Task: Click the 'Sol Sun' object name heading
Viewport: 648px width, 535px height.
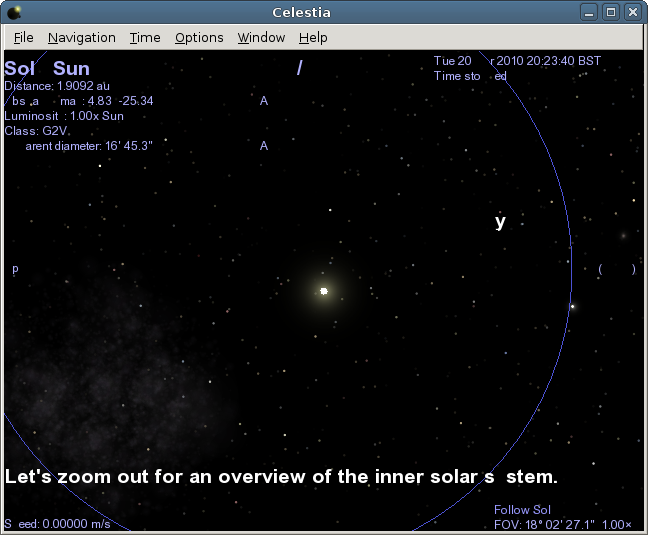Action: (47, 69)
